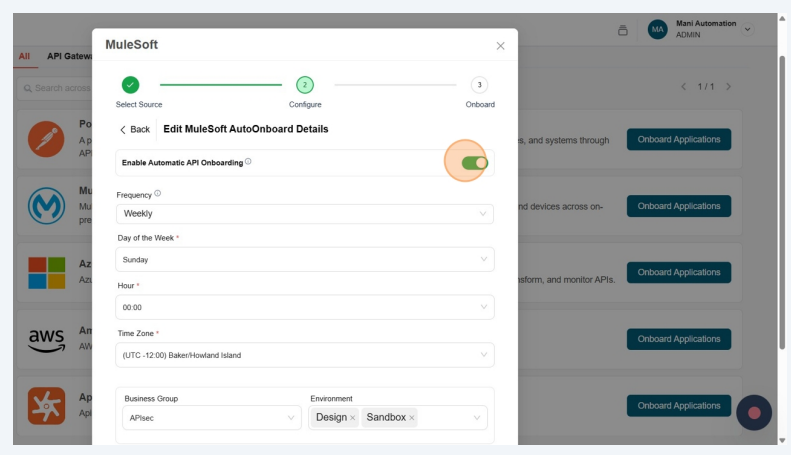Go to next page arrow
Screen dimensions: 791x455
(729, 88)
